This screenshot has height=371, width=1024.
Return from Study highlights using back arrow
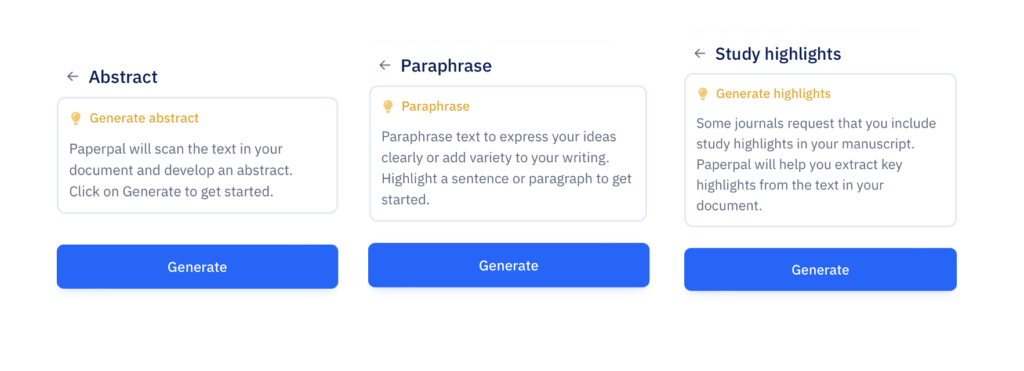coord(699,53)
